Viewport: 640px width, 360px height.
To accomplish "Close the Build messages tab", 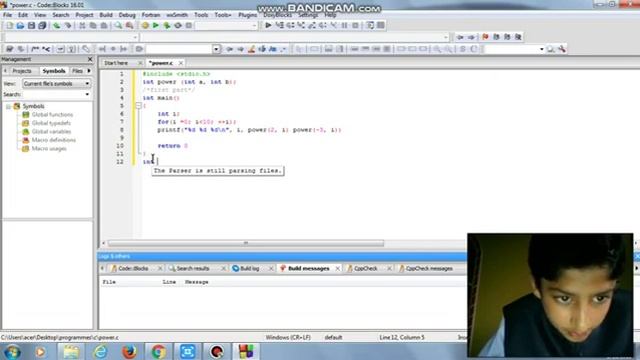I will [x=338, y=269].
